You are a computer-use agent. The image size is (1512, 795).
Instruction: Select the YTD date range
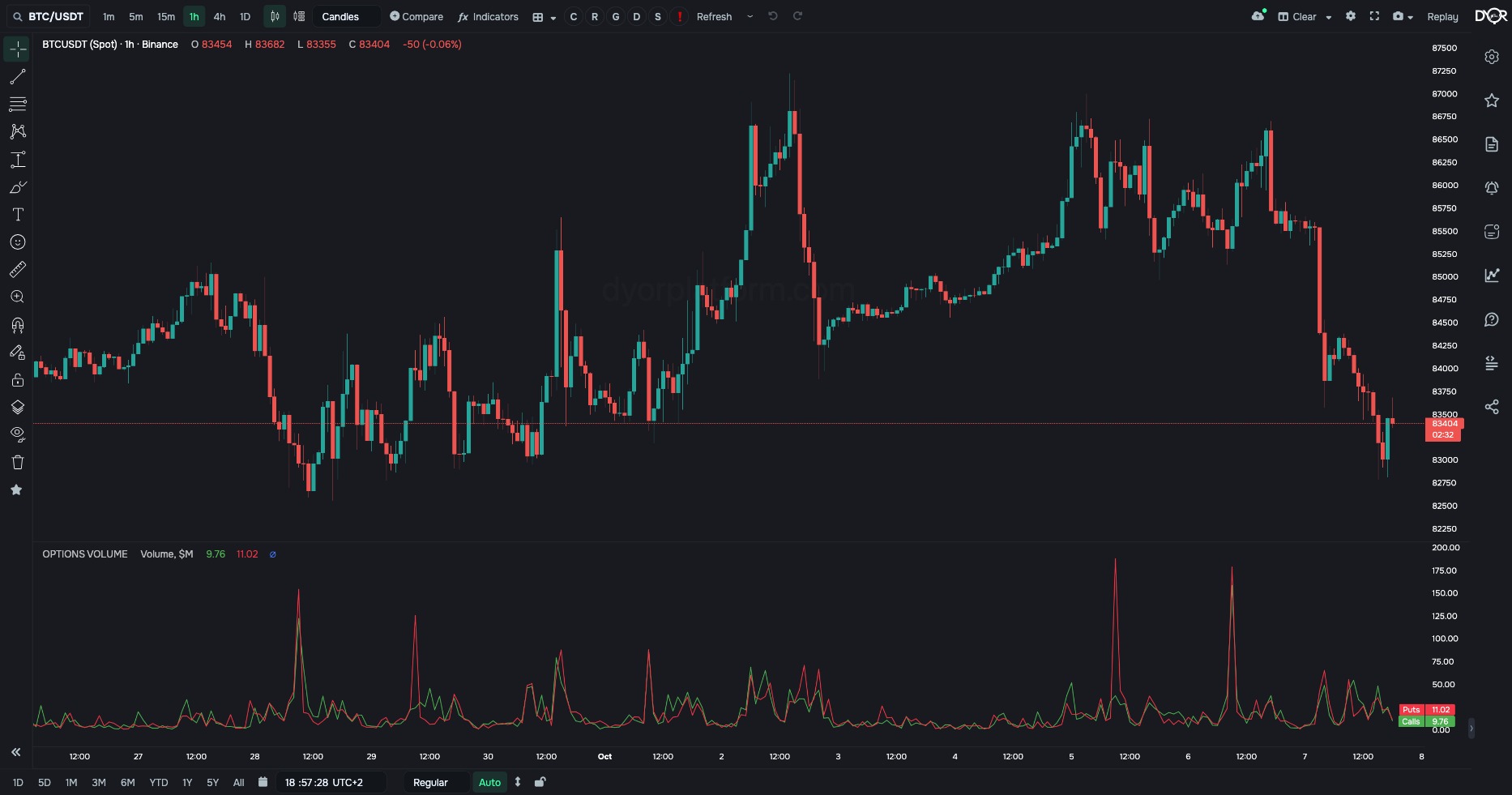(x=158, y=782)
